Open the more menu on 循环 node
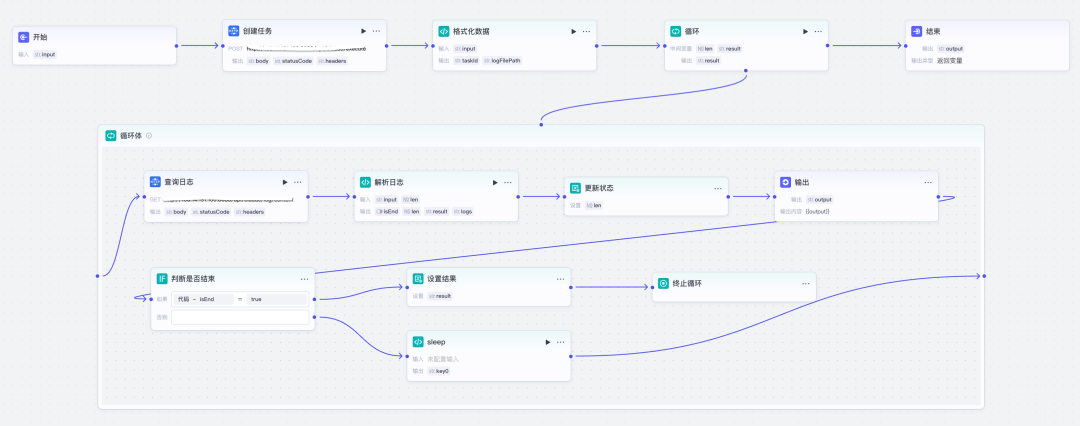 tap(818, 31)
